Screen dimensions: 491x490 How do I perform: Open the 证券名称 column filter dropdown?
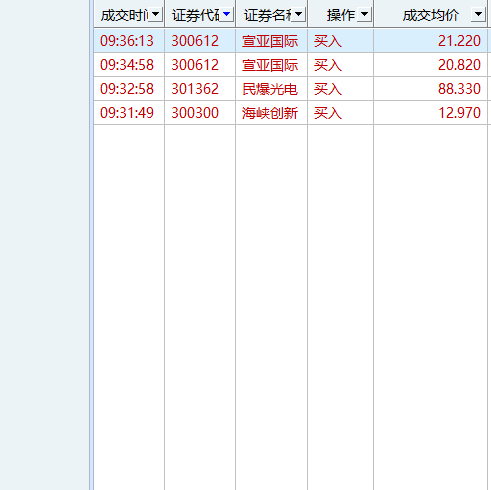(x=298, y=14)
